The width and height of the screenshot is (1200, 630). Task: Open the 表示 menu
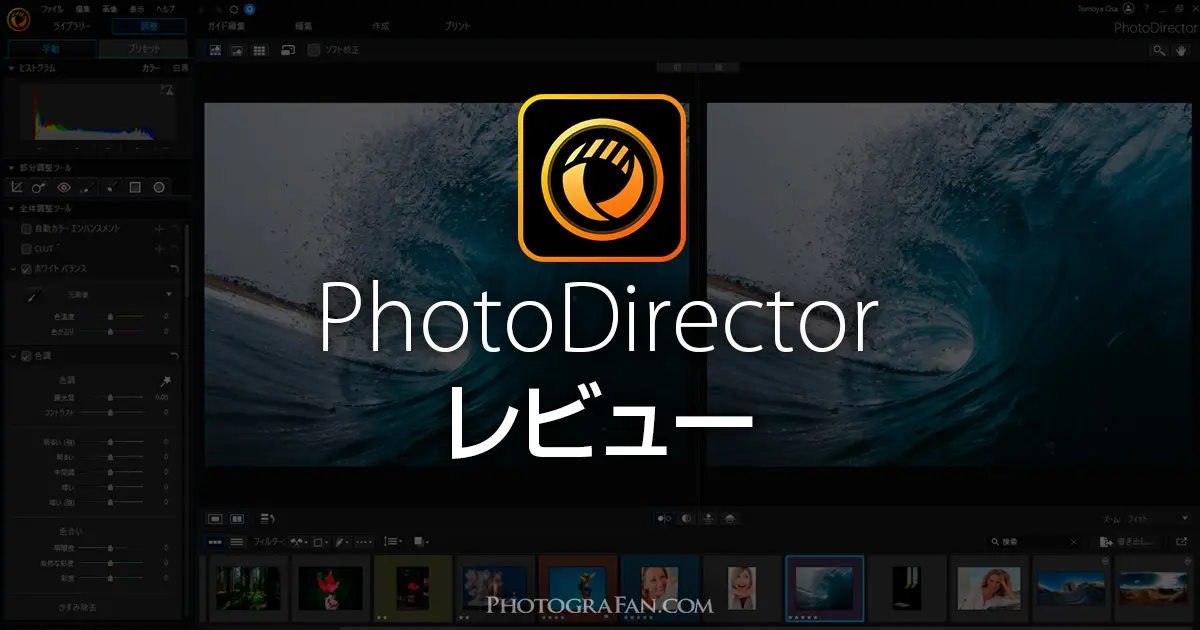click(137, 8)
